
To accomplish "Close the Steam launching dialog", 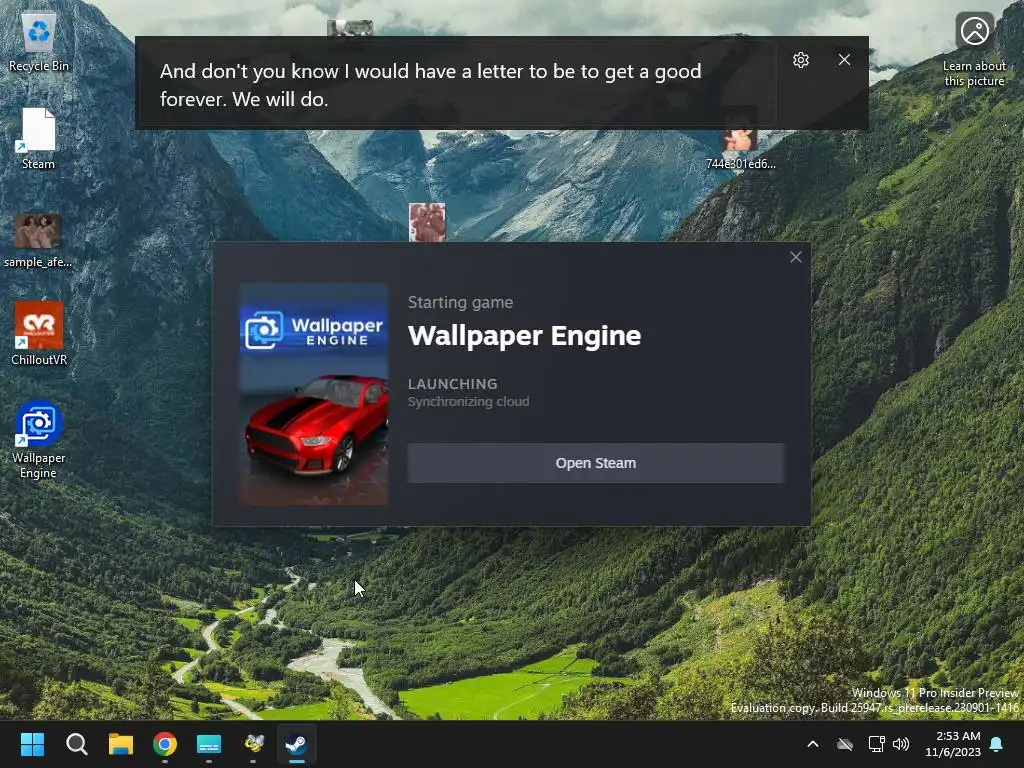I will tap(795, 257).
